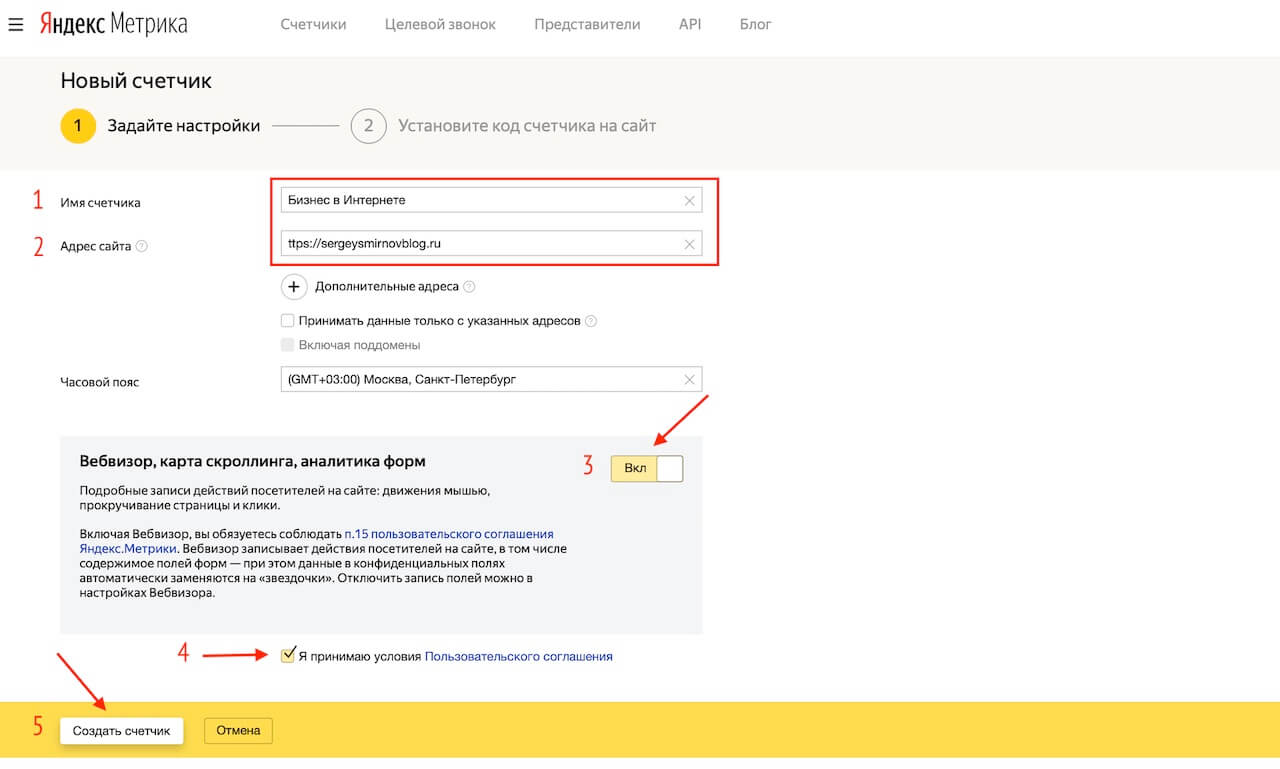Toggle the Вебвизор Вкл switch
This screenshot has width=1280, height=769.
pos(647,468)
